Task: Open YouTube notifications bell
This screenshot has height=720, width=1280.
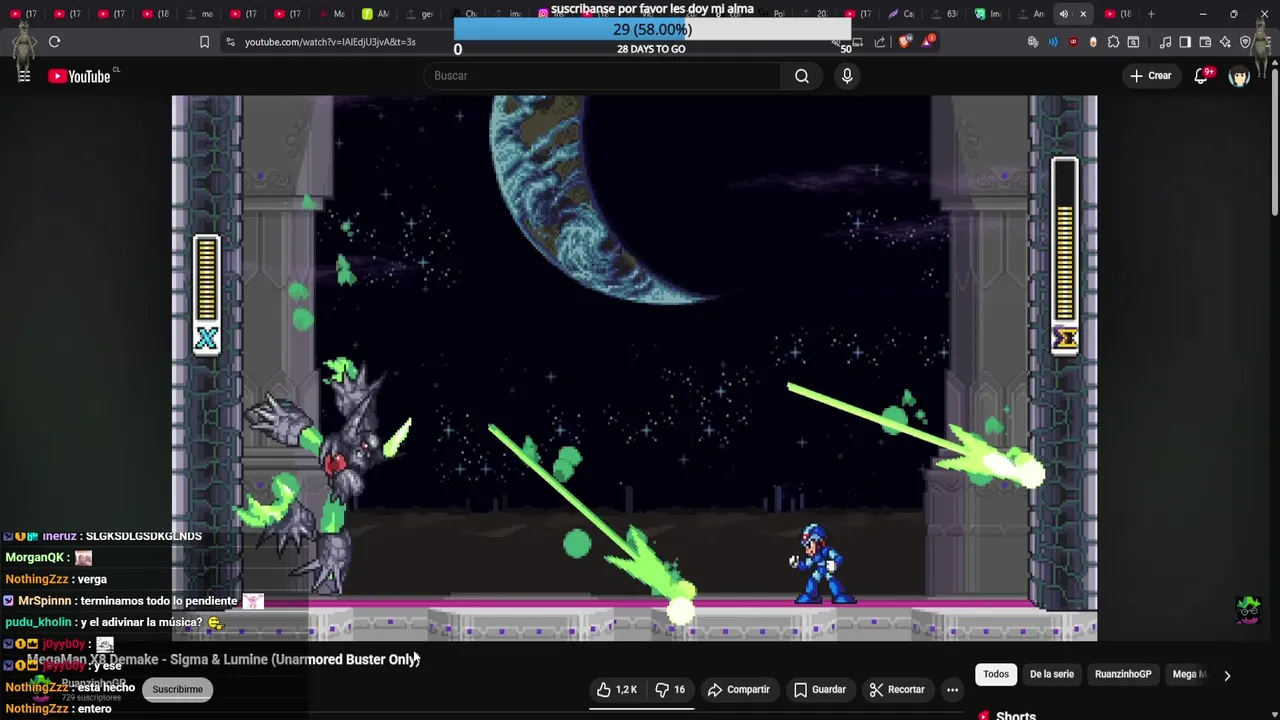Action: (x=1202, y=76)
